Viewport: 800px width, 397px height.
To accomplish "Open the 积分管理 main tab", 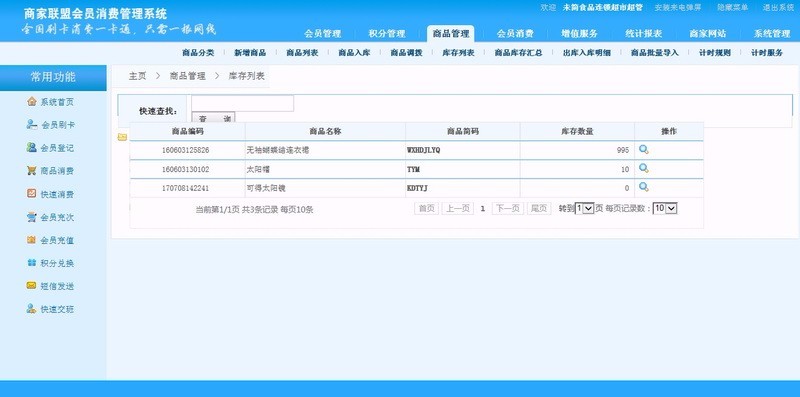I will [387, 34].
